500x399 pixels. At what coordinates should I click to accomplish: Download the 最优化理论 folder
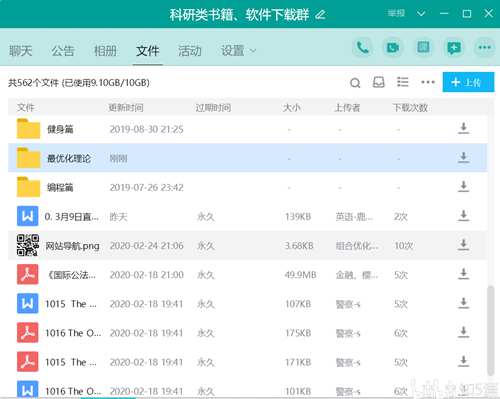(463, 157)
